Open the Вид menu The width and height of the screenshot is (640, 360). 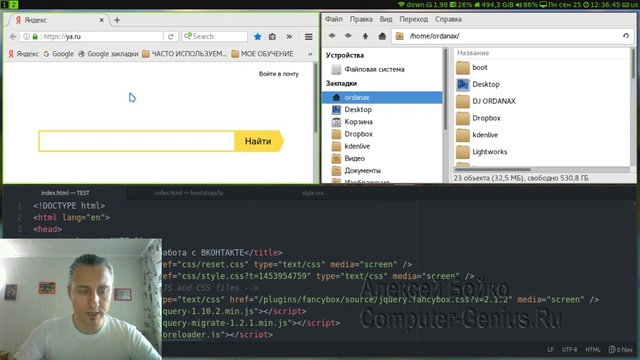click(x=386, y=19)
